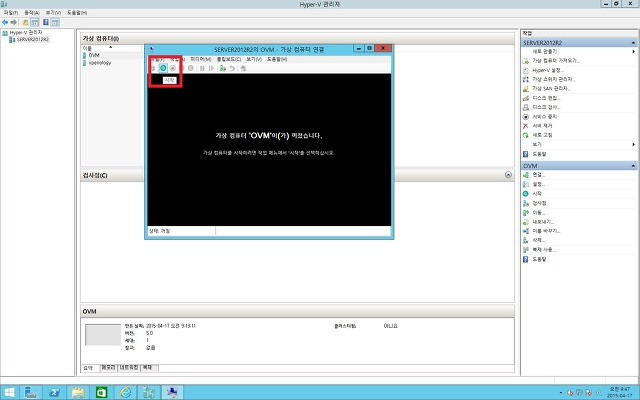Open 보기(V) menu in OVM connection window
This screenshot has height=400, width=640.
pos(254,59)
